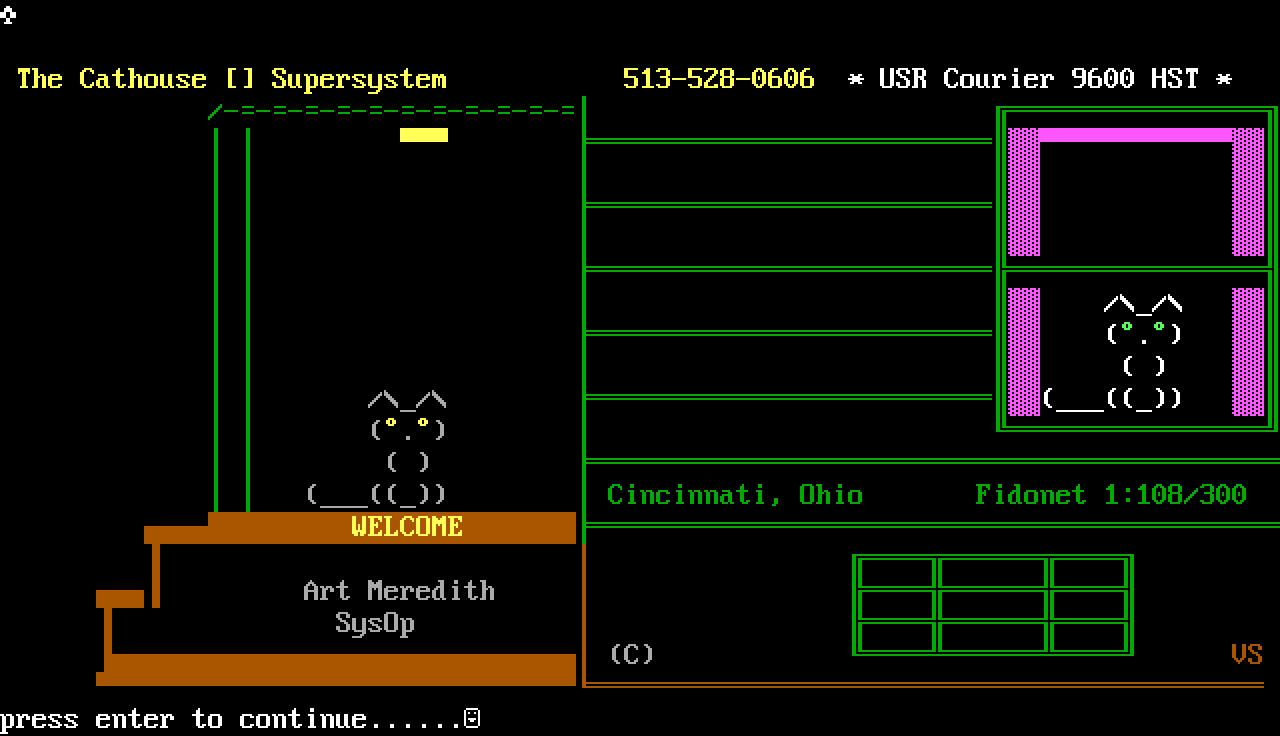
Task: Click the magenta curtain valance at top
Action: (1135, 135)
